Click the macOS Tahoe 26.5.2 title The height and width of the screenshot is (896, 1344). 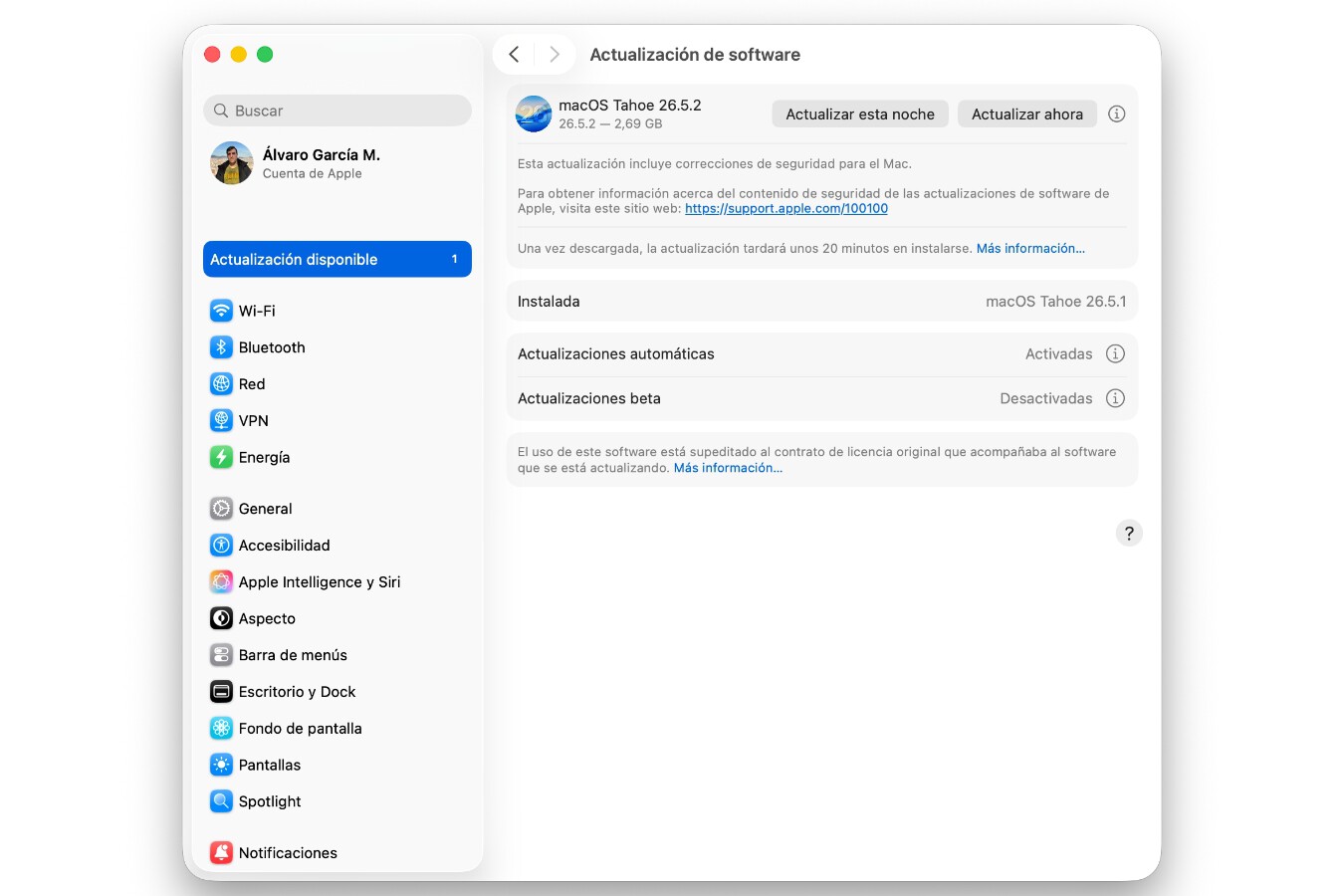(630, 105)
